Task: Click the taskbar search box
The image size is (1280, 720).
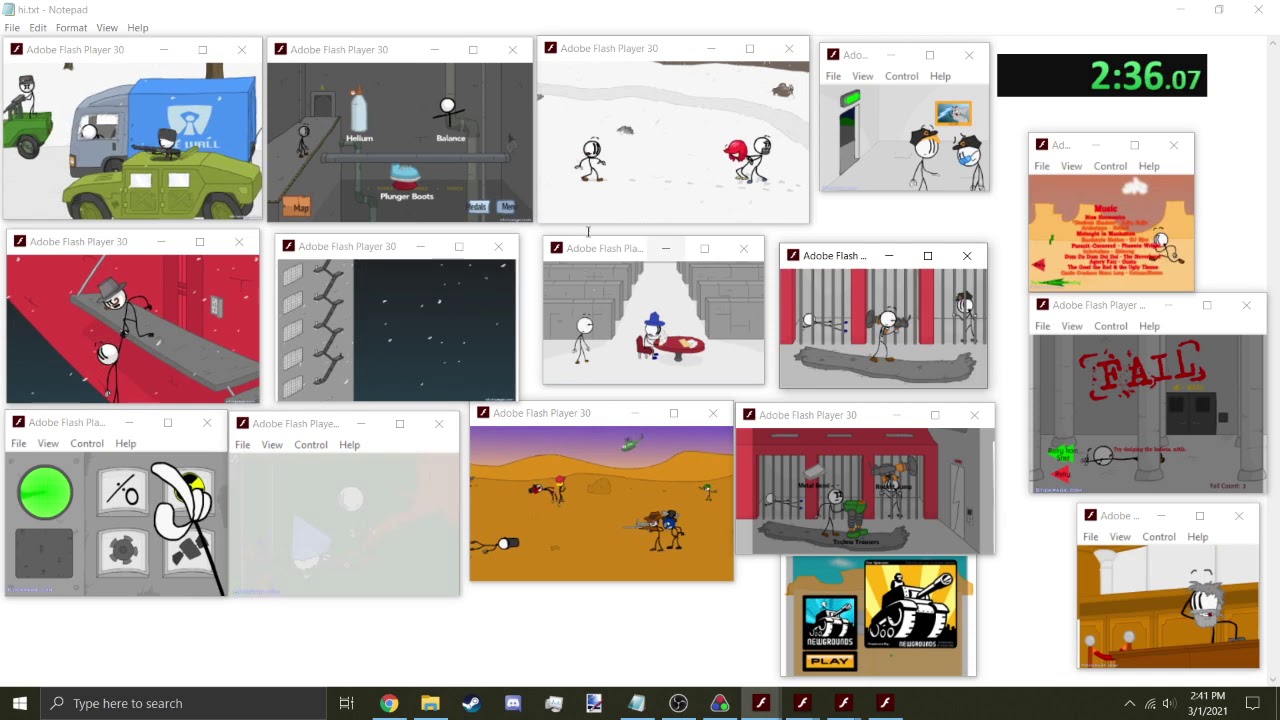Action: coord(183,703)
